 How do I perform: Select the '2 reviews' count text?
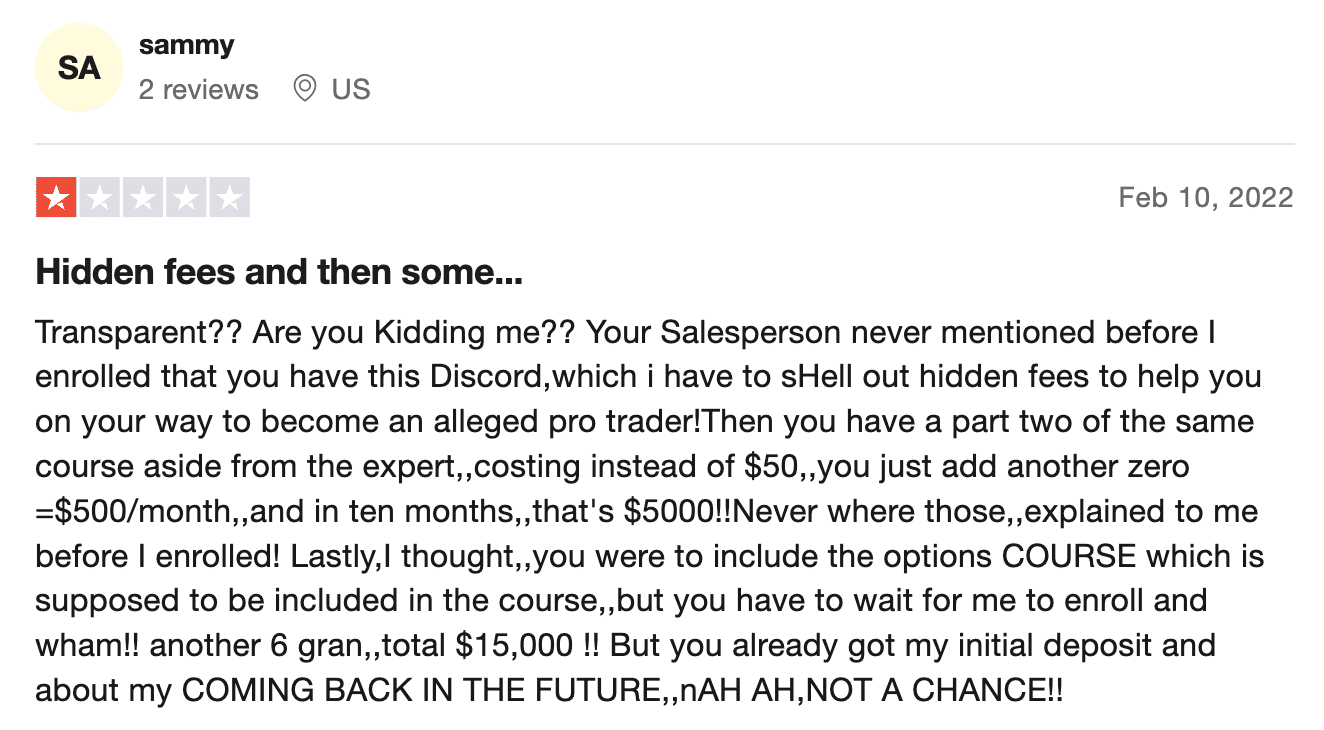198,90
